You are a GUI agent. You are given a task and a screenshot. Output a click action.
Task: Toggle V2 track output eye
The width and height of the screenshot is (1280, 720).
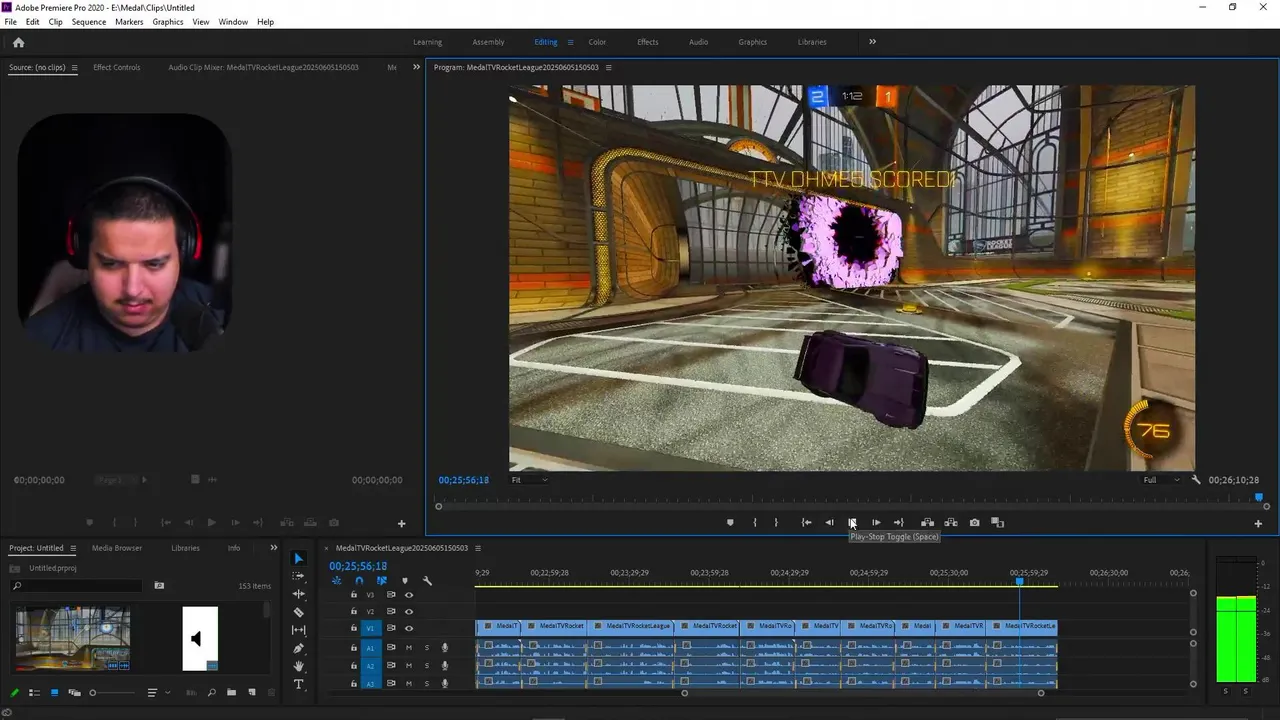tap(408, 611)
